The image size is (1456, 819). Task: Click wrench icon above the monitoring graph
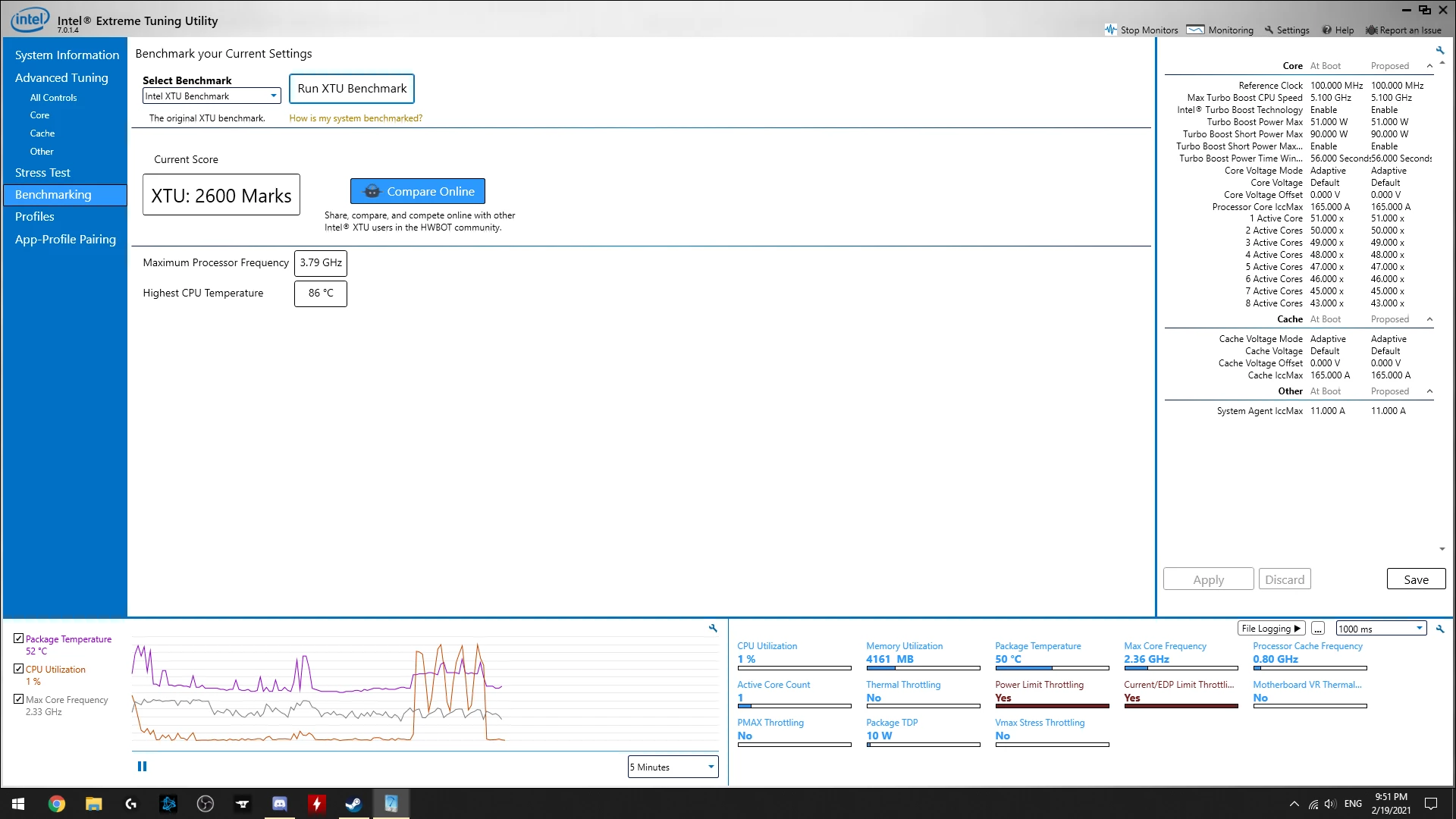(713, 629)
